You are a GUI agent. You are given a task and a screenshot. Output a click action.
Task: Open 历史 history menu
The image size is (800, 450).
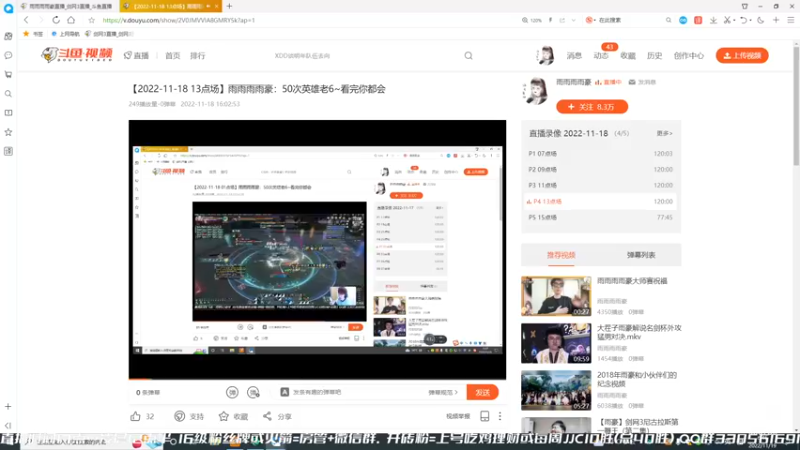click(x=654, y=56)
